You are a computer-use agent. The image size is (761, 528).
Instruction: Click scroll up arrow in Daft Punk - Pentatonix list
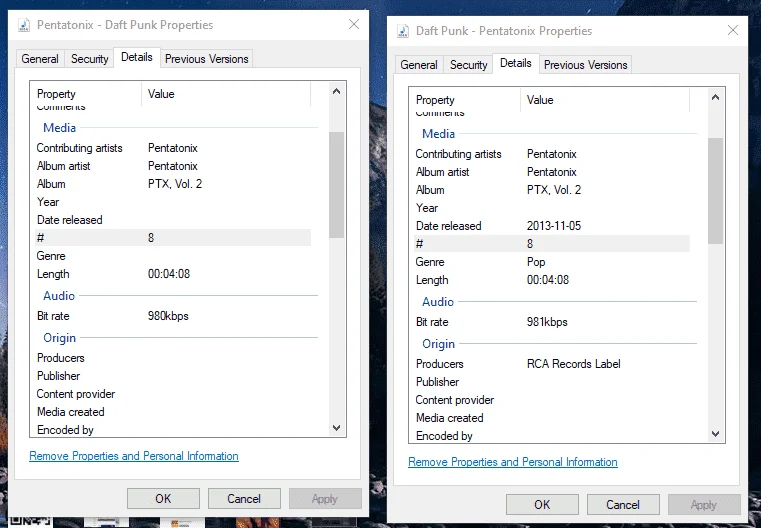click(715, 97)
